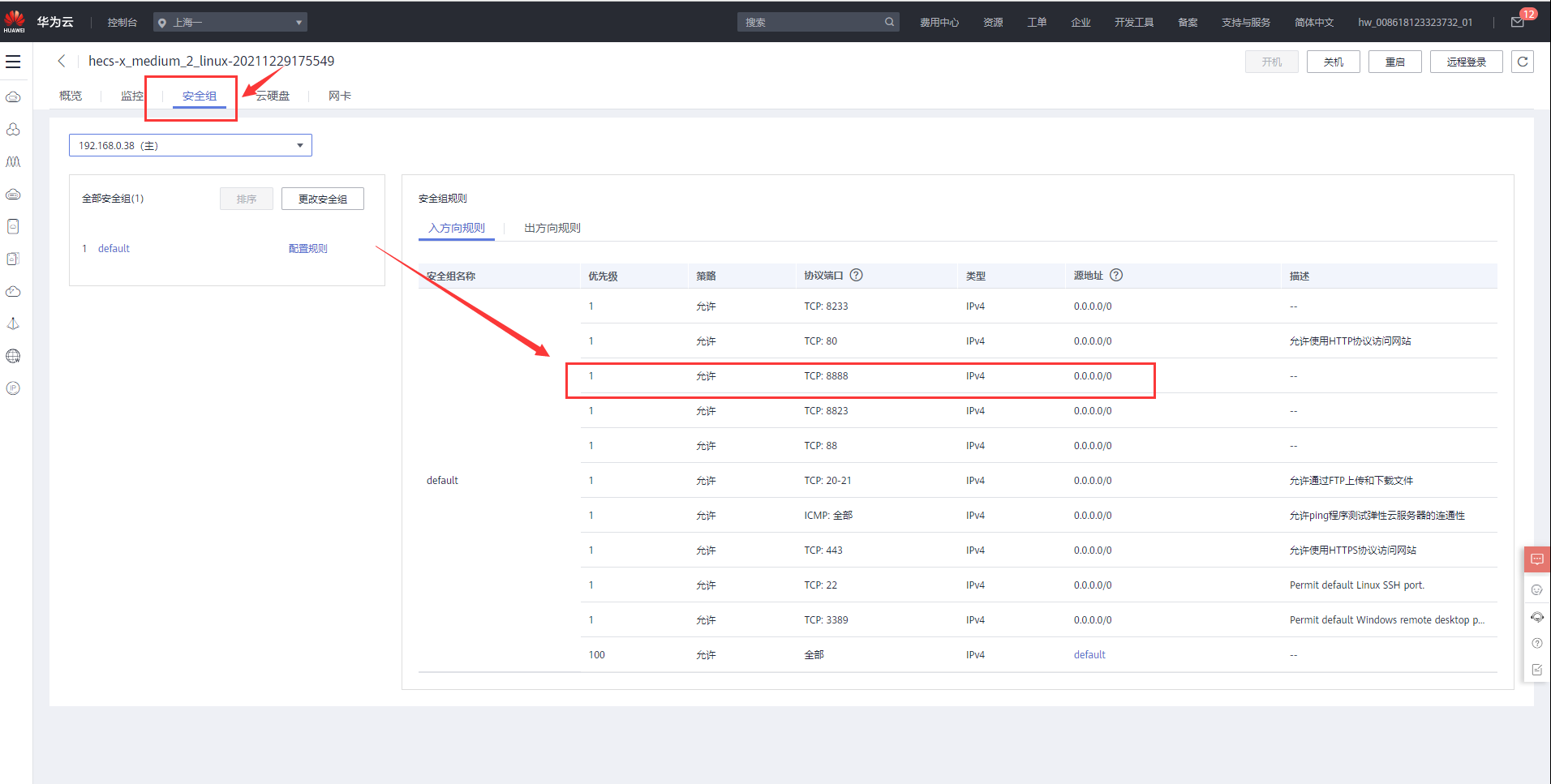The image size is (1551, 784).
Task: Click the 排序 button
Action: coord(247,199)
